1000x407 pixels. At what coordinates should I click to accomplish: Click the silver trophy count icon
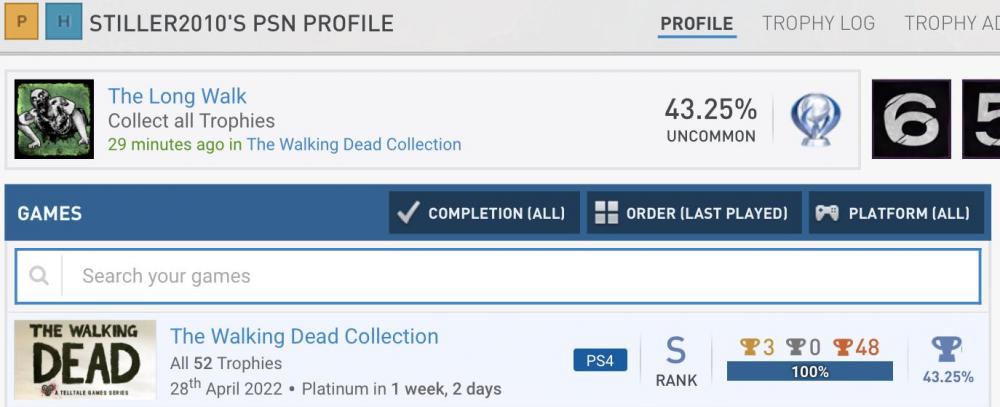click(x=796, y=347)
